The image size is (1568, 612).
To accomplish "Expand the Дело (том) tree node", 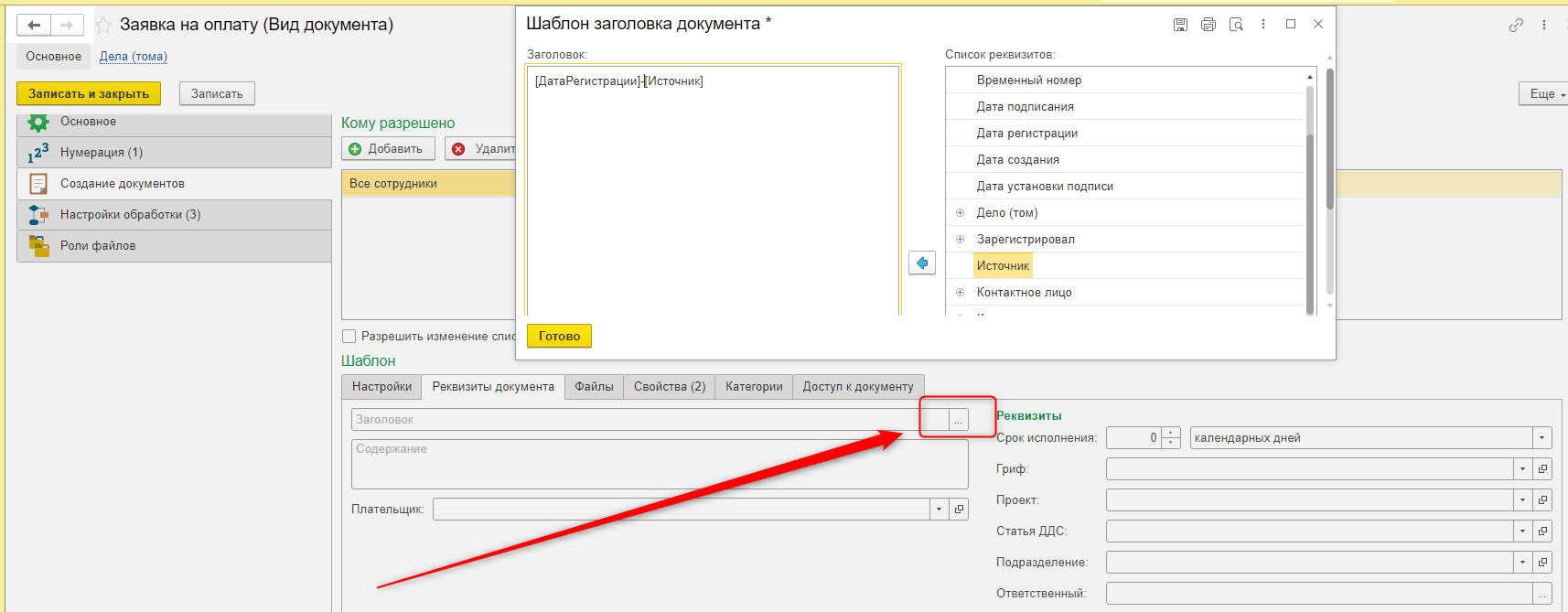I will tap(960, 213).
